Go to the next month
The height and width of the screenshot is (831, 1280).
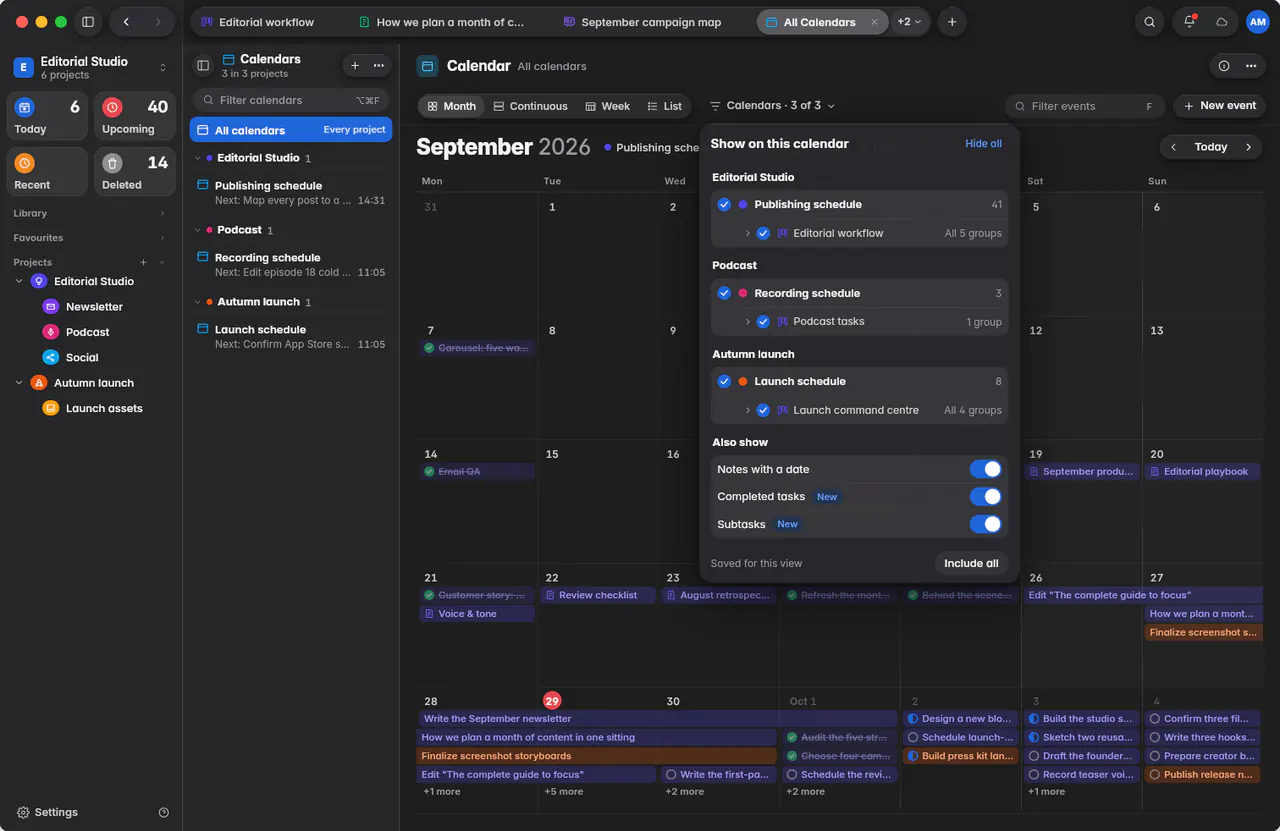1248,147
